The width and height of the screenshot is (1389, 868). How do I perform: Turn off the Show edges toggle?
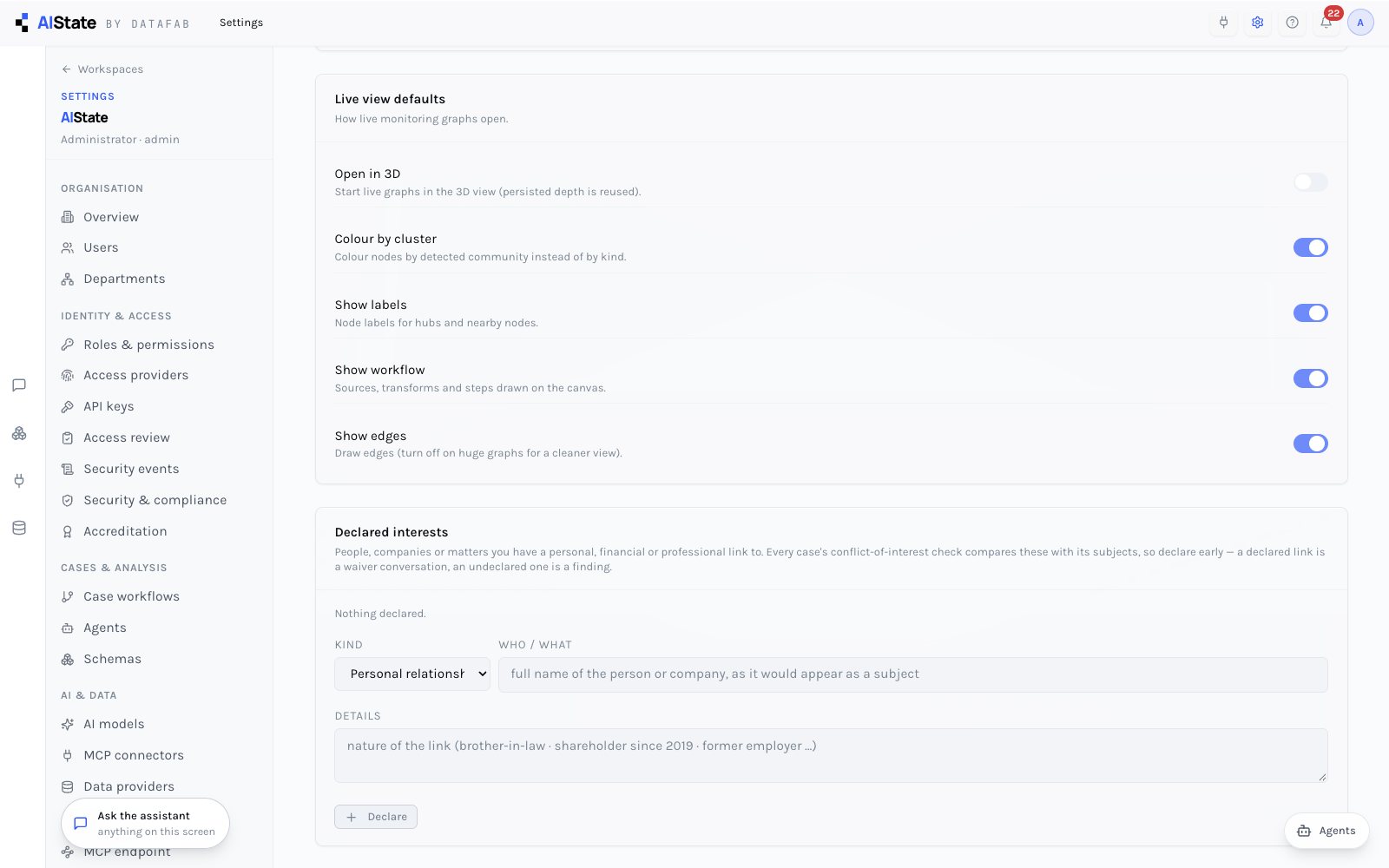(x=1310, y=444)
